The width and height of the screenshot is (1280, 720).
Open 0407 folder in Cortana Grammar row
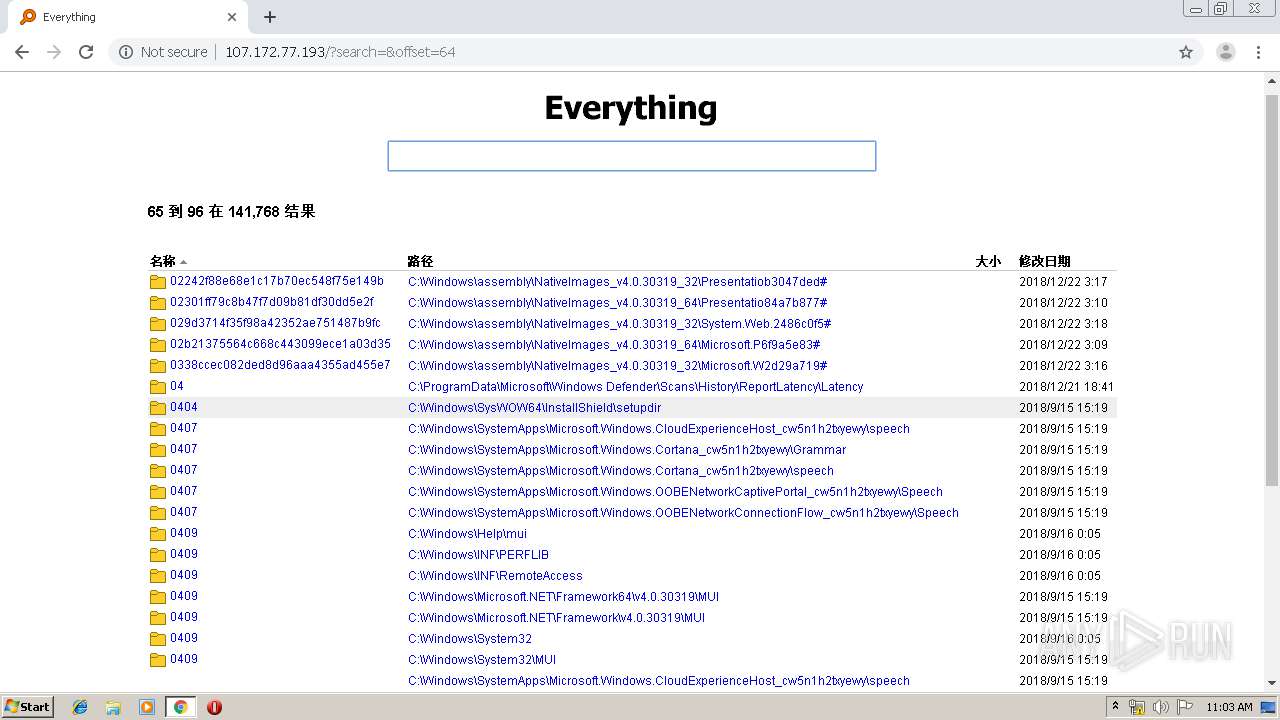184,449
